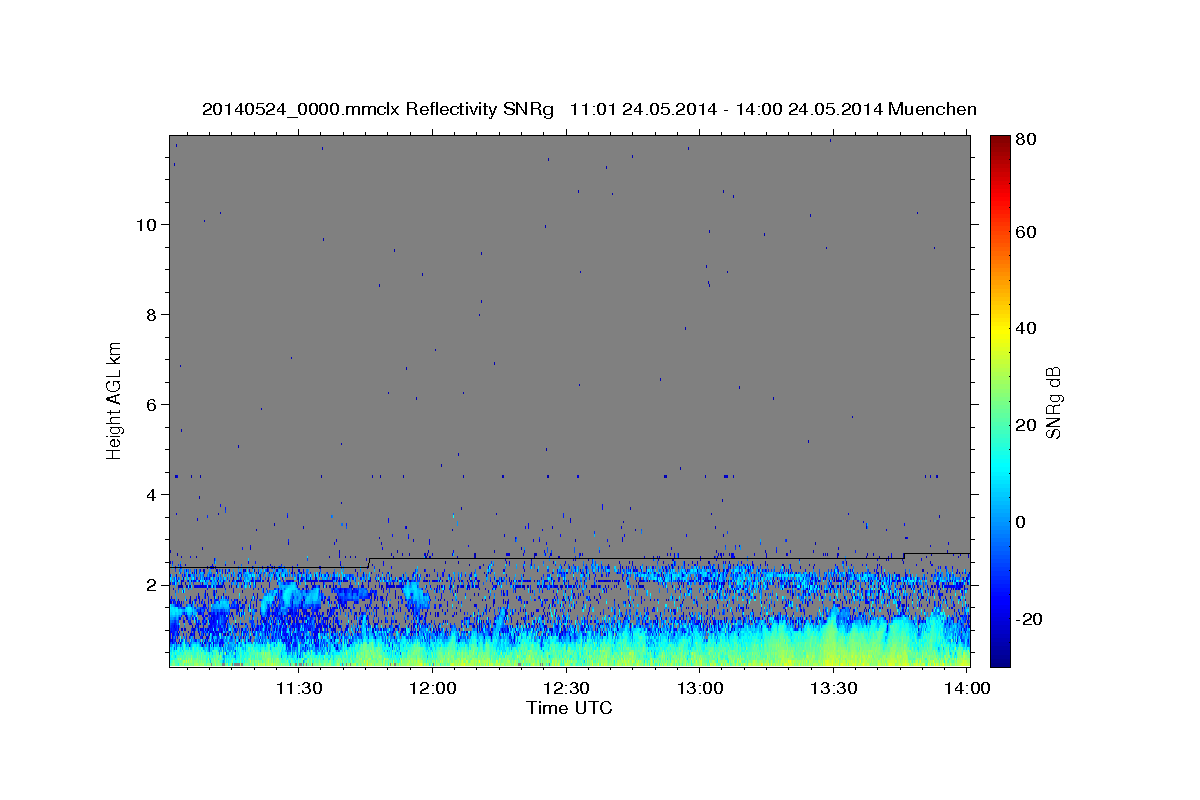Click the height tick label 10
Screen dimensions: 1200x800
tap(146, 224)
